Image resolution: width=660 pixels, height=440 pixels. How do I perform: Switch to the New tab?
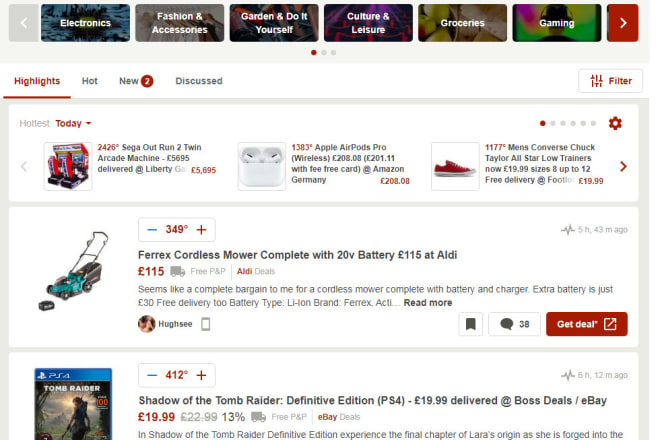(x=136, y=81)
